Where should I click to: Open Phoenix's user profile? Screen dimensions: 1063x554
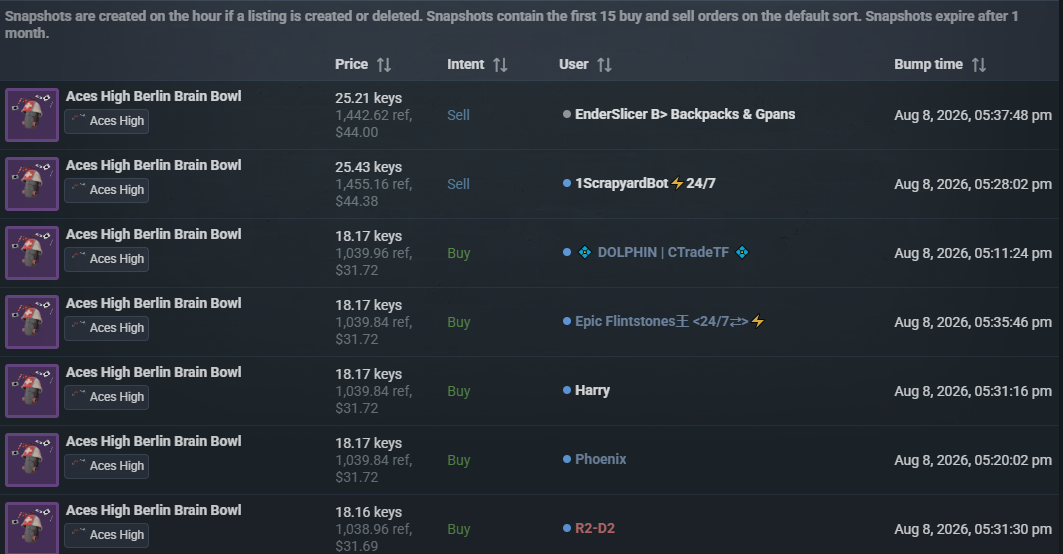coord(601,459)
